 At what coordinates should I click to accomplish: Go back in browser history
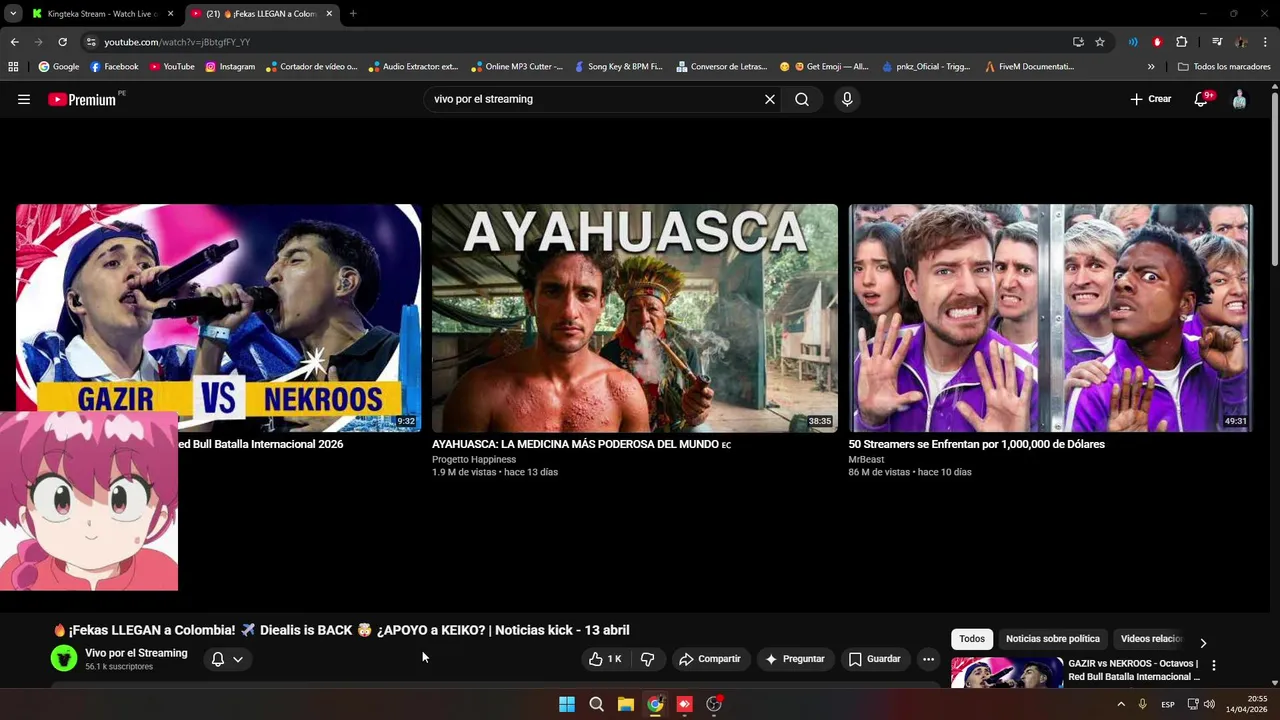pos(14,42)
